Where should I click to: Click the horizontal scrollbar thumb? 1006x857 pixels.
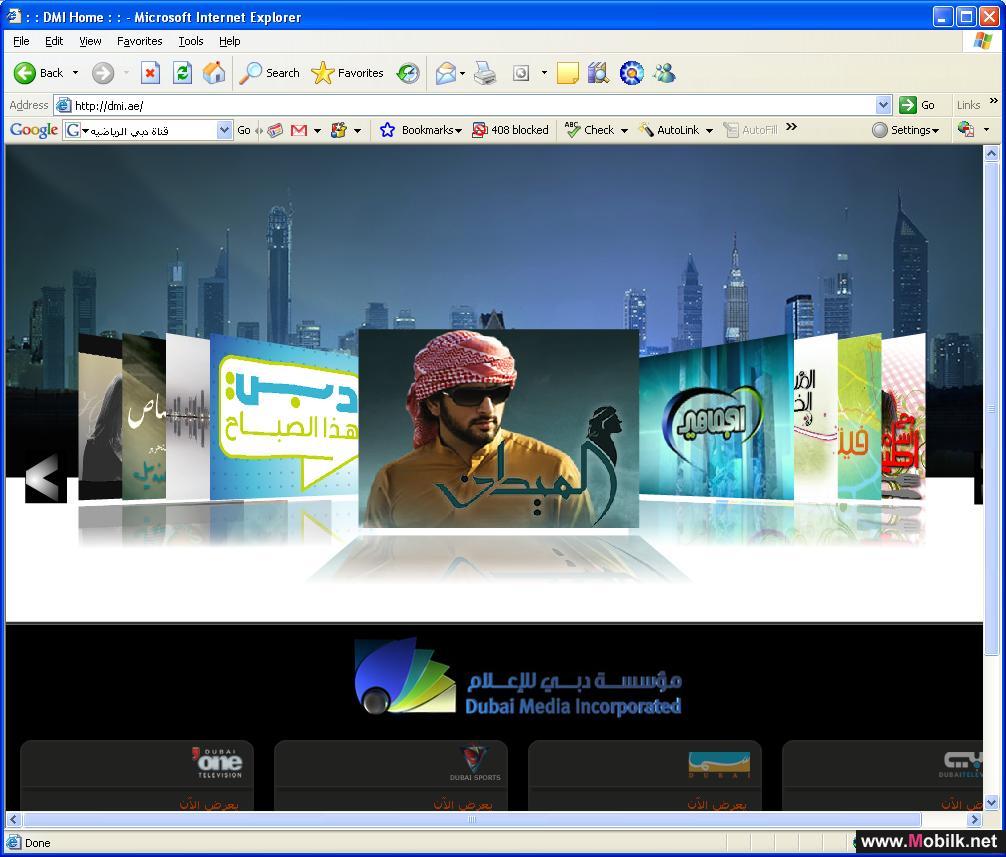[472, 819]
